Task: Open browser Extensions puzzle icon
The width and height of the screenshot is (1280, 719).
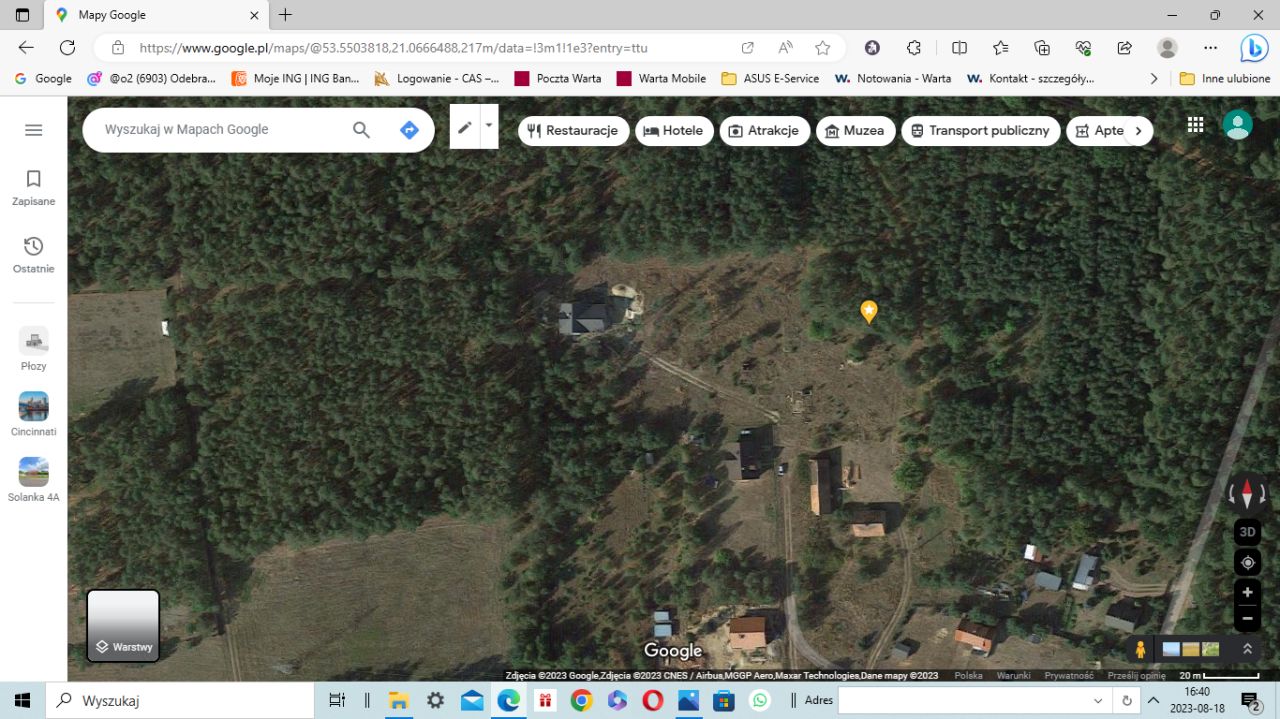Action: click(x=914, y=47)
